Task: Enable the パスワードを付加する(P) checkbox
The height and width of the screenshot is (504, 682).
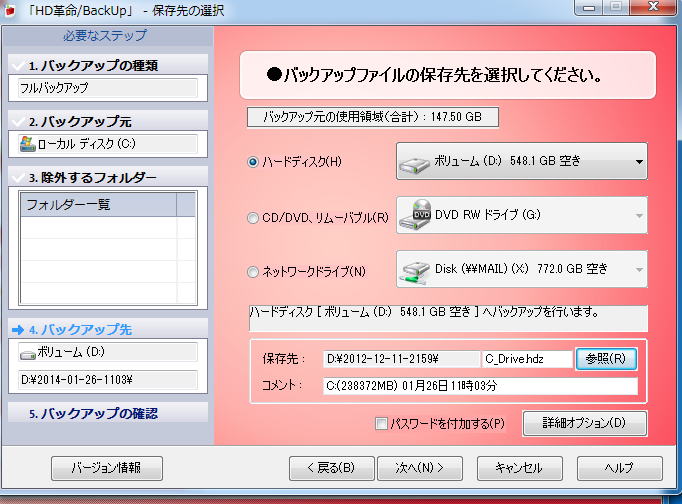Action: pyautogui.click(x=381, y=424)
